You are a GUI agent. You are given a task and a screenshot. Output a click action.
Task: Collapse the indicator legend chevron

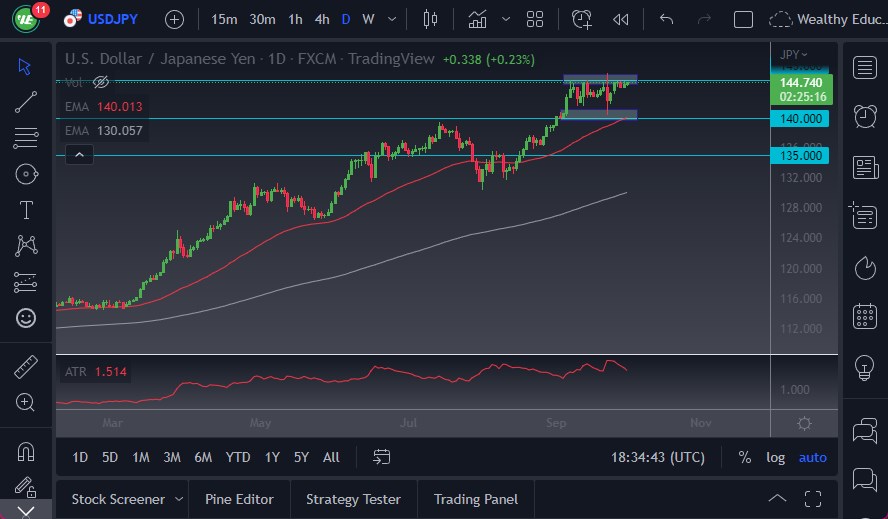(79, 154)
